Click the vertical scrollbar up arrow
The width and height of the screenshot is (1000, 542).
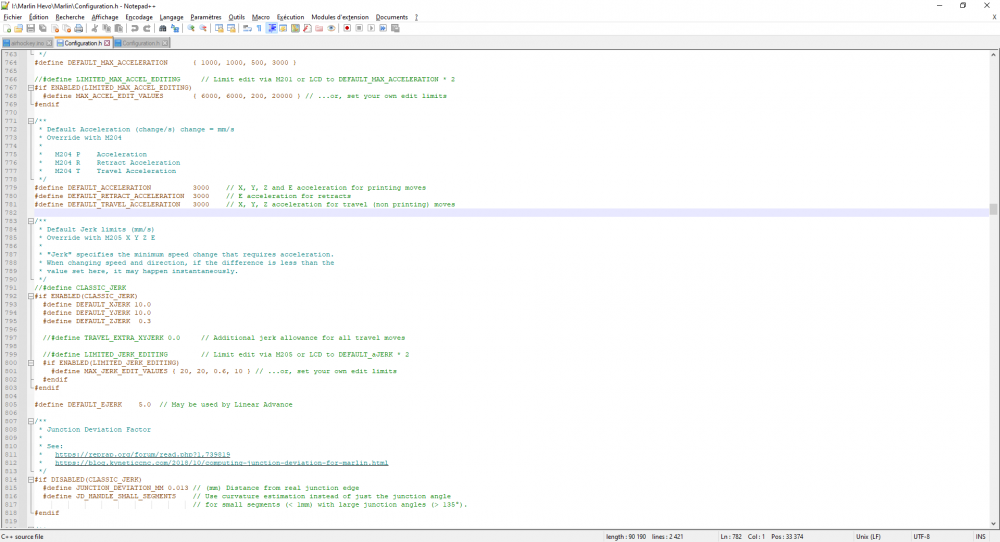point(993,55)
